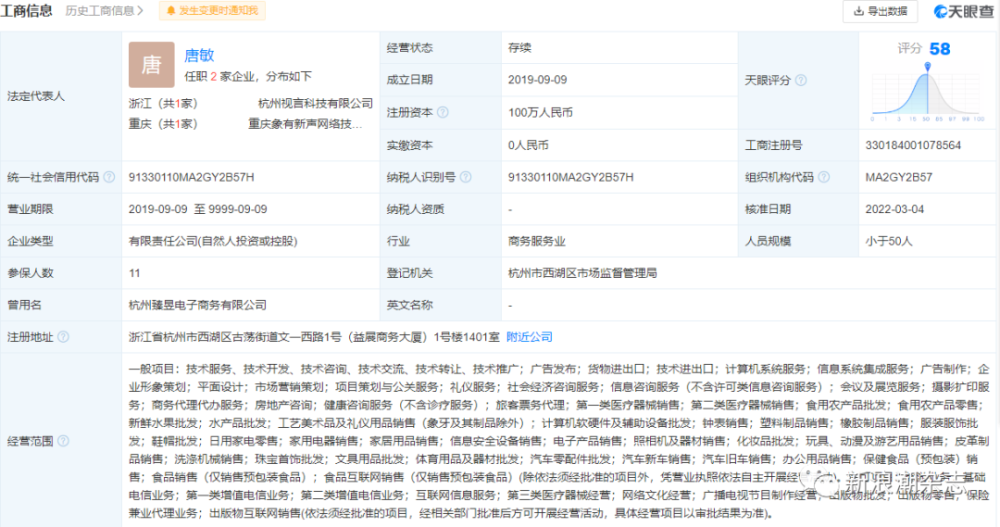
Task: Click help icon next to 统一社会信用代码
Action: 109,177
